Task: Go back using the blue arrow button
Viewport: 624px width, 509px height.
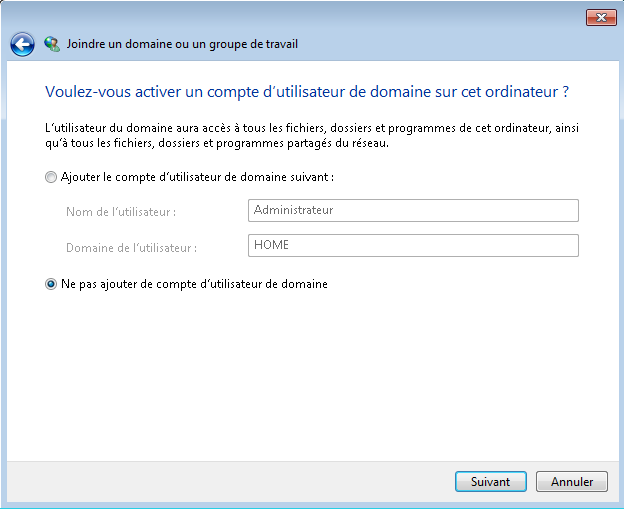Action: [22, 44]
